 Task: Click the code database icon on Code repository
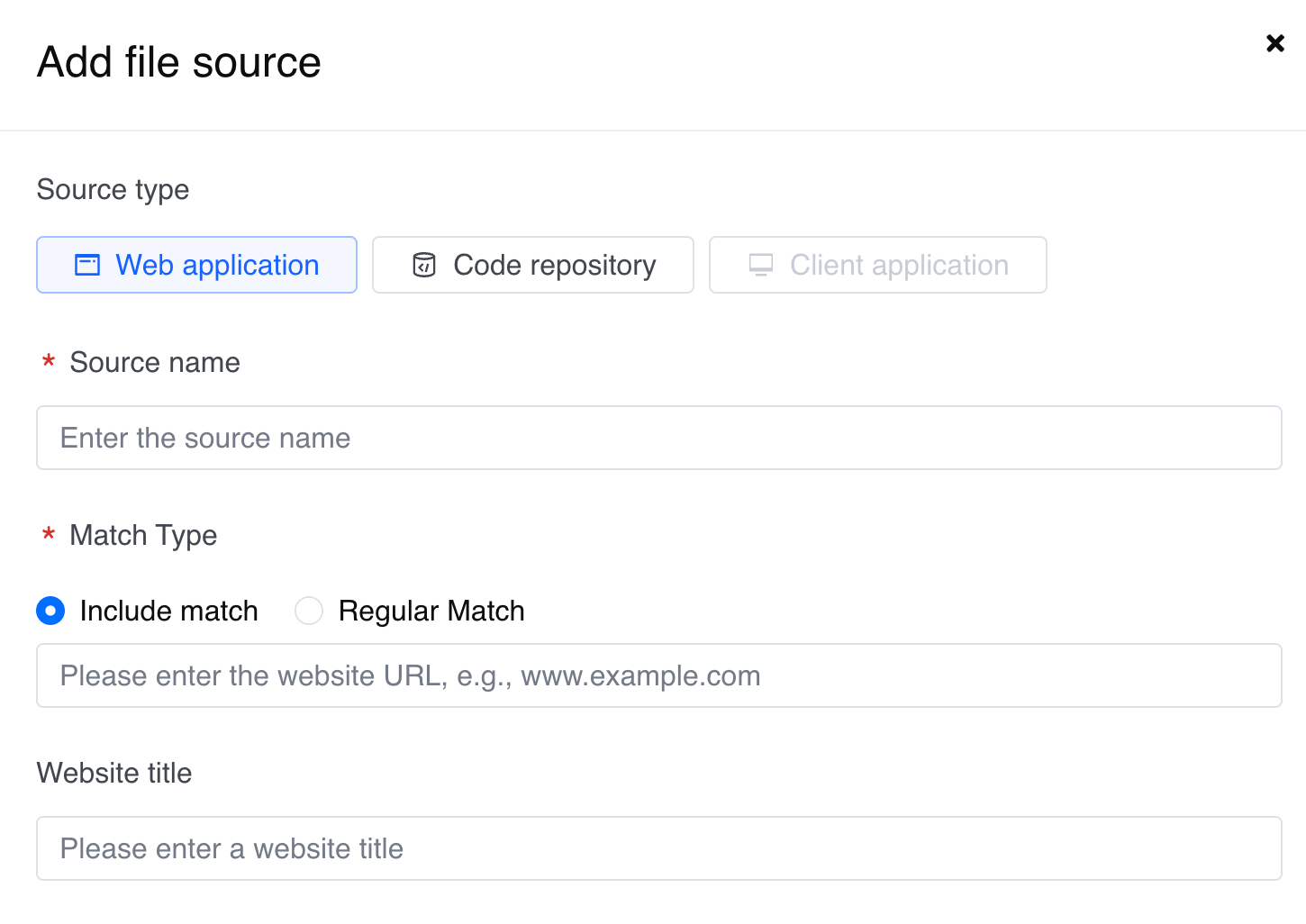pos(423,265)
